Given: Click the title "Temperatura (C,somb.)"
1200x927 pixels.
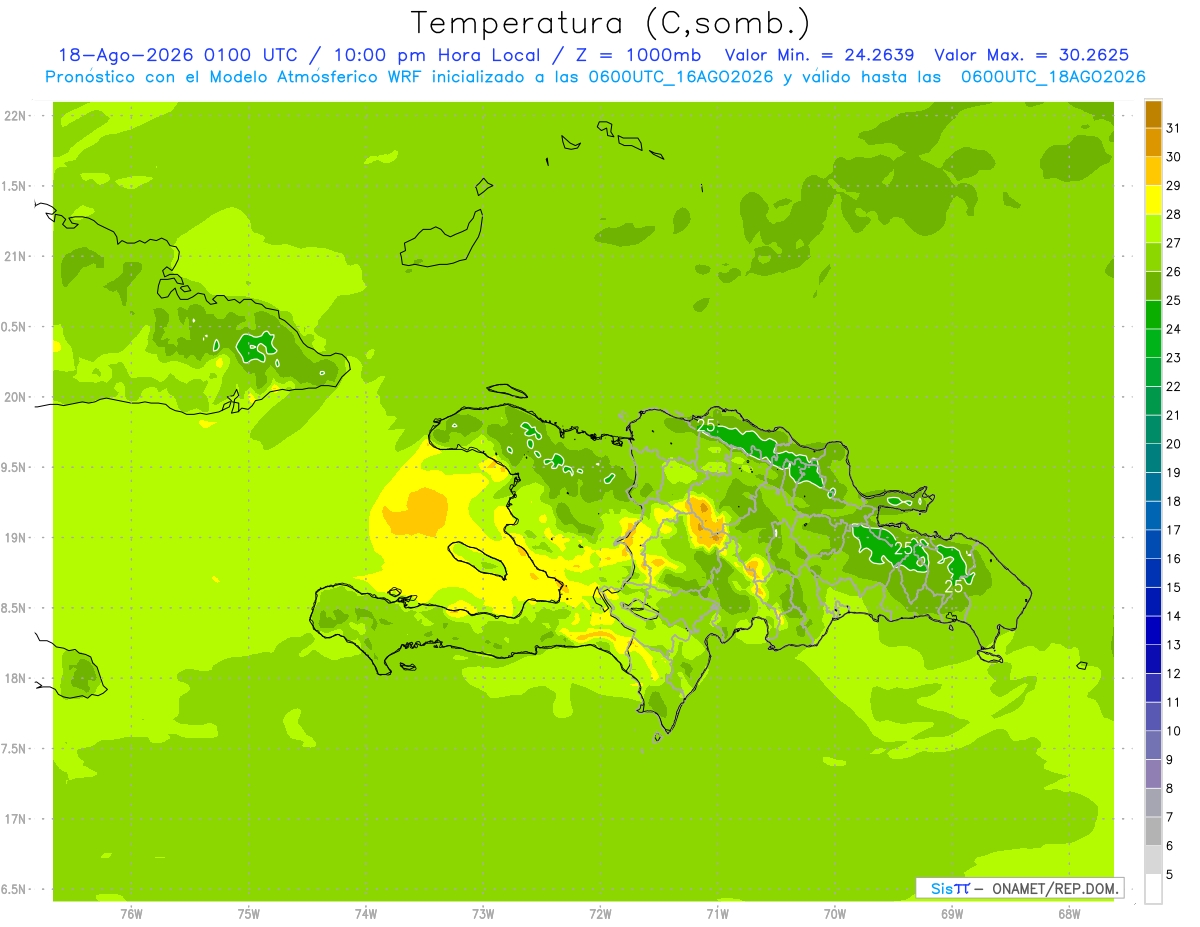Looking at the screenshot, I should tap(611, 24).
